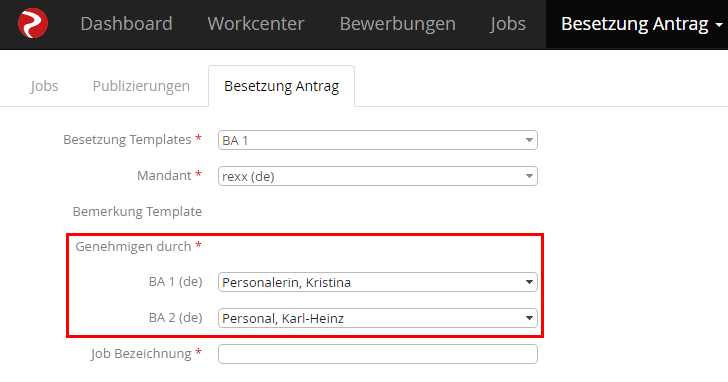728x382 pixels.
Task: Click the red rexx logo icon
Action: pos(32,23)
